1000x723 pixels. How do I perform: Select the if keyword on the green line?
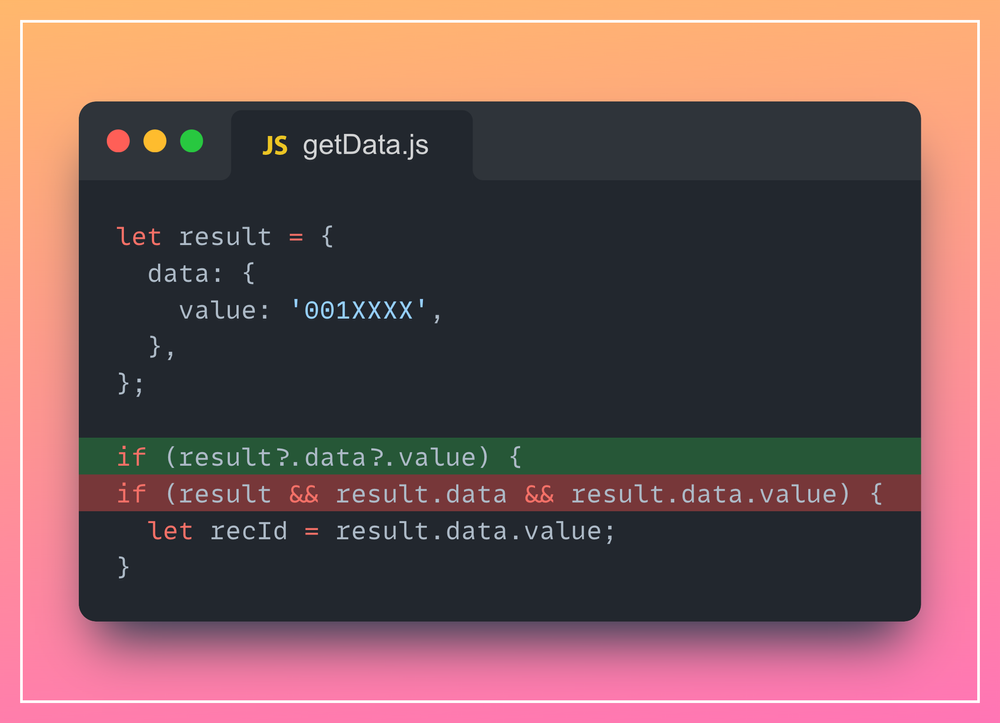(130, 457)
